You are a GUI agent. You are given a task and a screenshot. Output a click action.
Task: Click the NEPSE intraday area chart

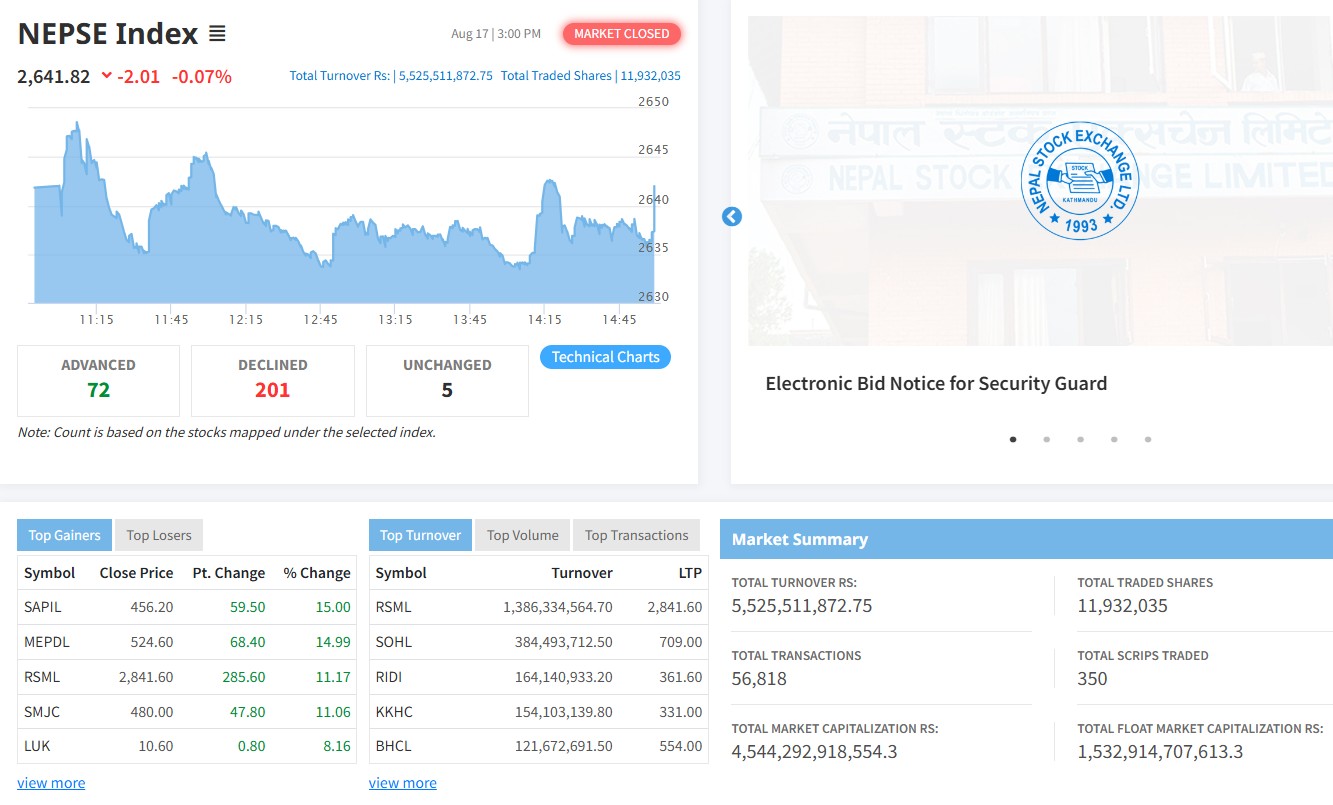click(344, 212)
